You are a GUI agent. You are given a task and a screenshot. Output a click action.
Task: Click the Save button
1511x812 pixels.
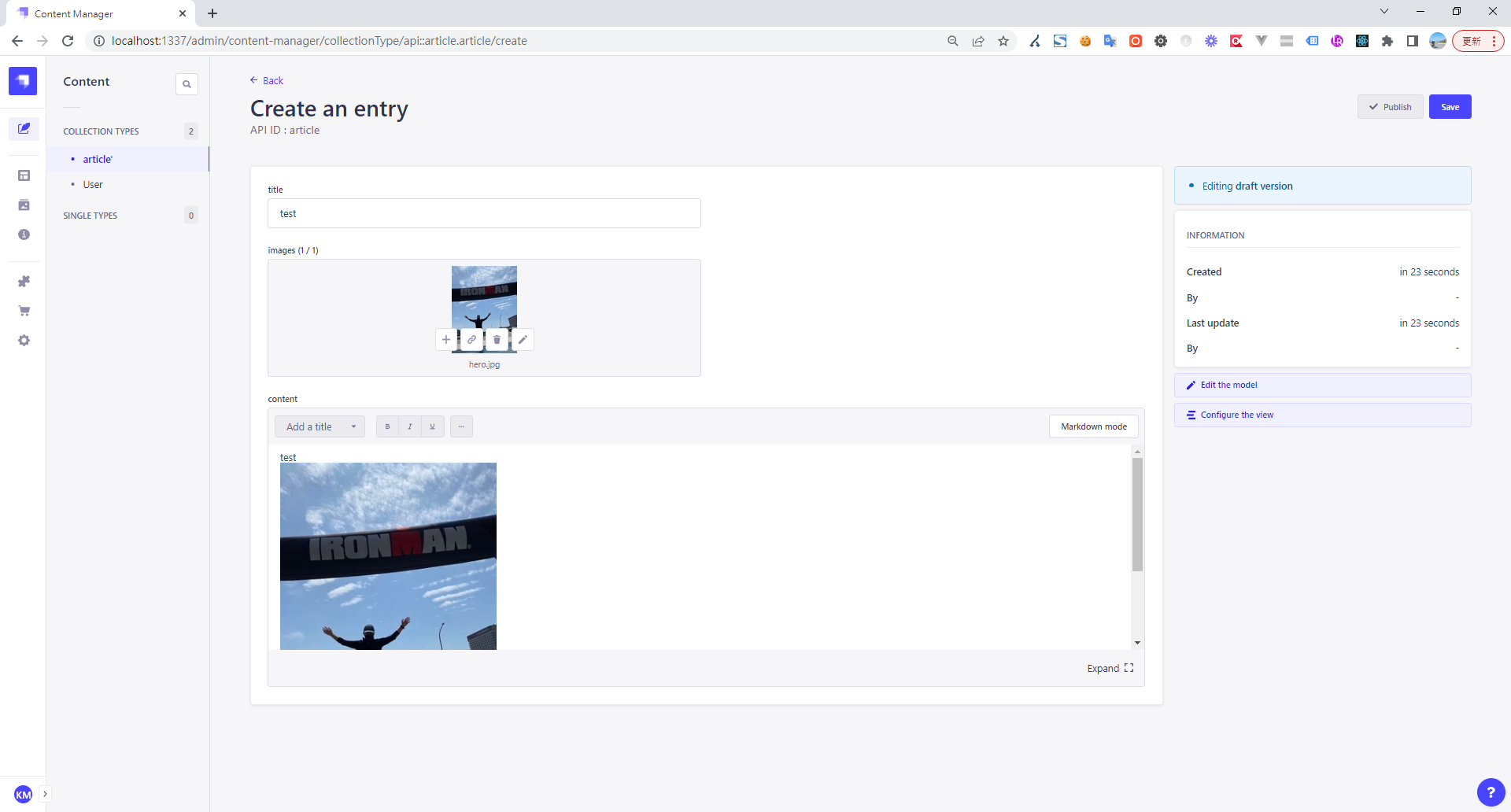tap(1450, 107)
